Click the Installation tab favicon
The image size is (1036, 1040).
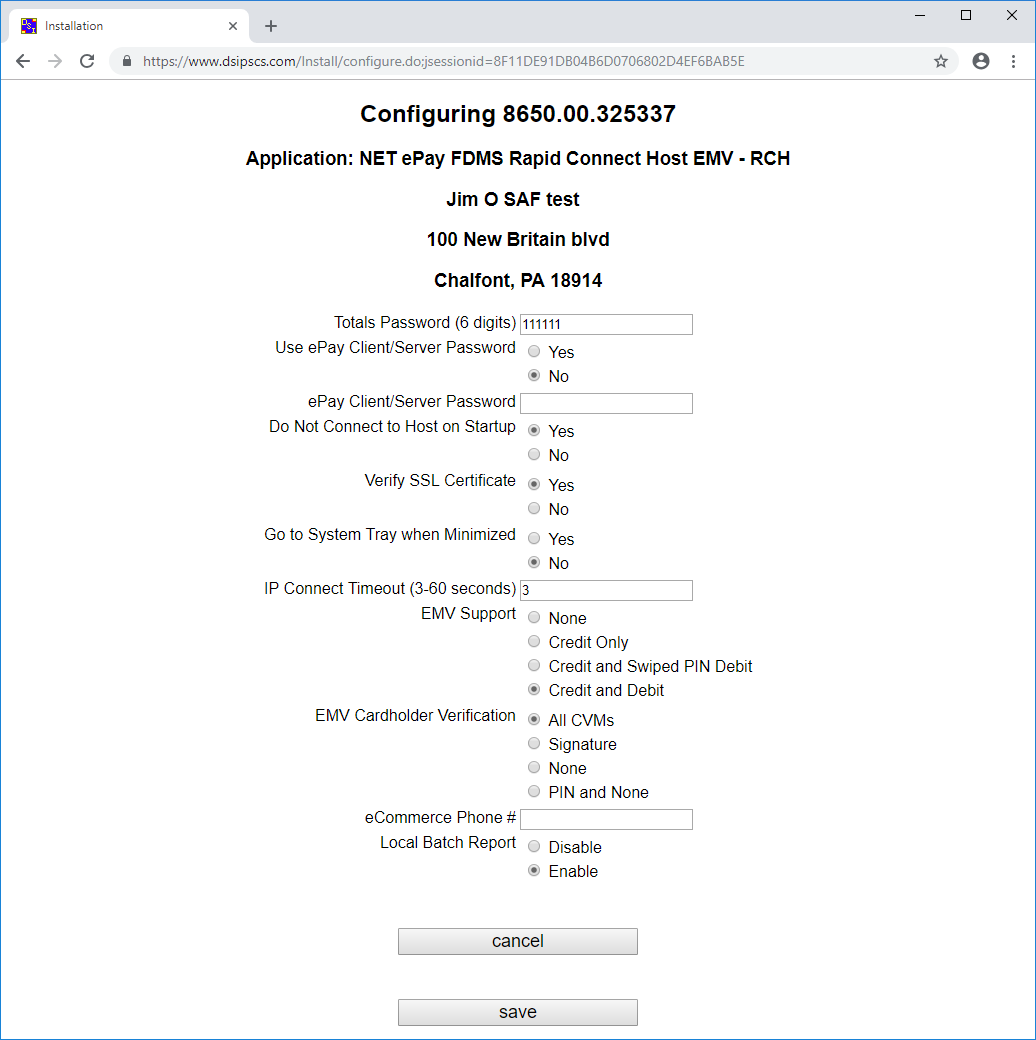[29, 25]
